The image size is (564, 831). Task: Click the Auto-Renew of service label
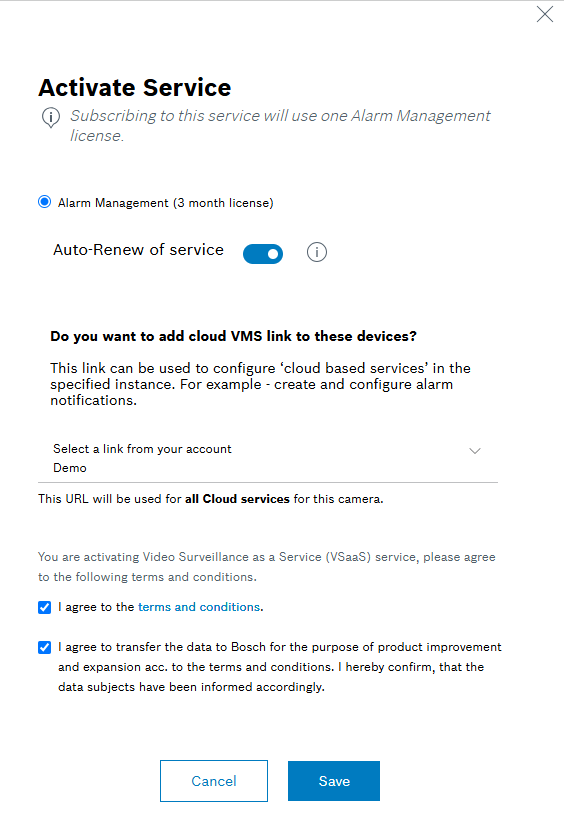click(x=138, y=250)
